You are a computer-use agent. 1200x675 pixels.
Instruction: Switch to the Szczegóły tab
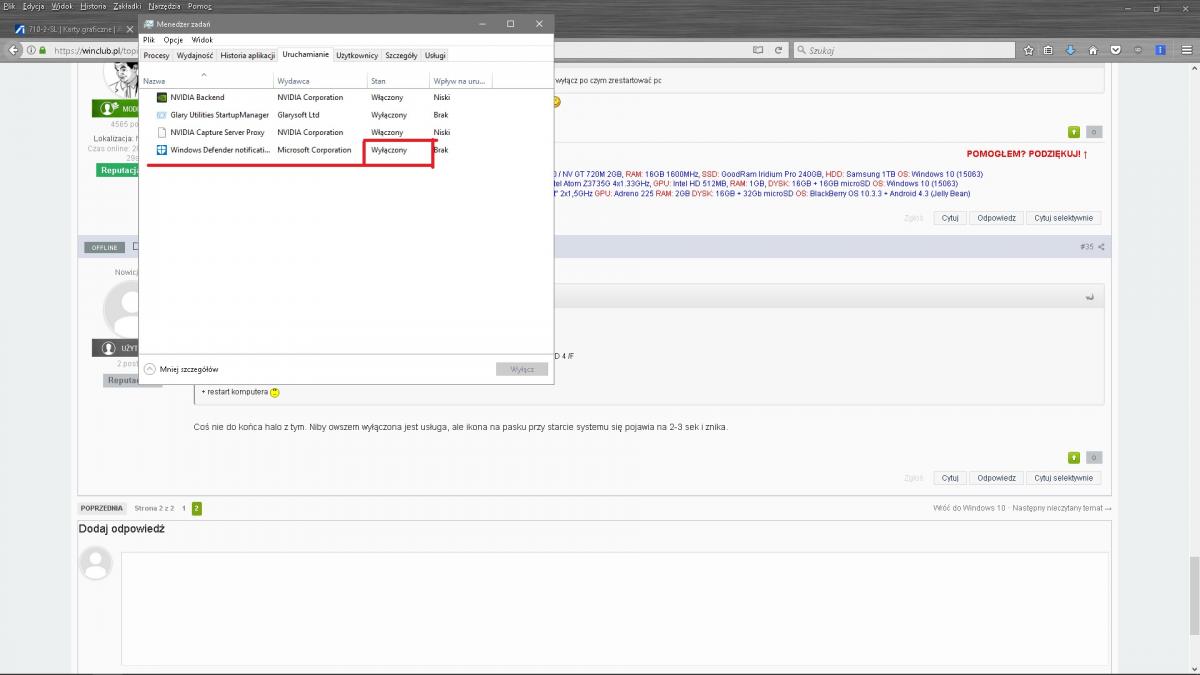click(401, 56)
